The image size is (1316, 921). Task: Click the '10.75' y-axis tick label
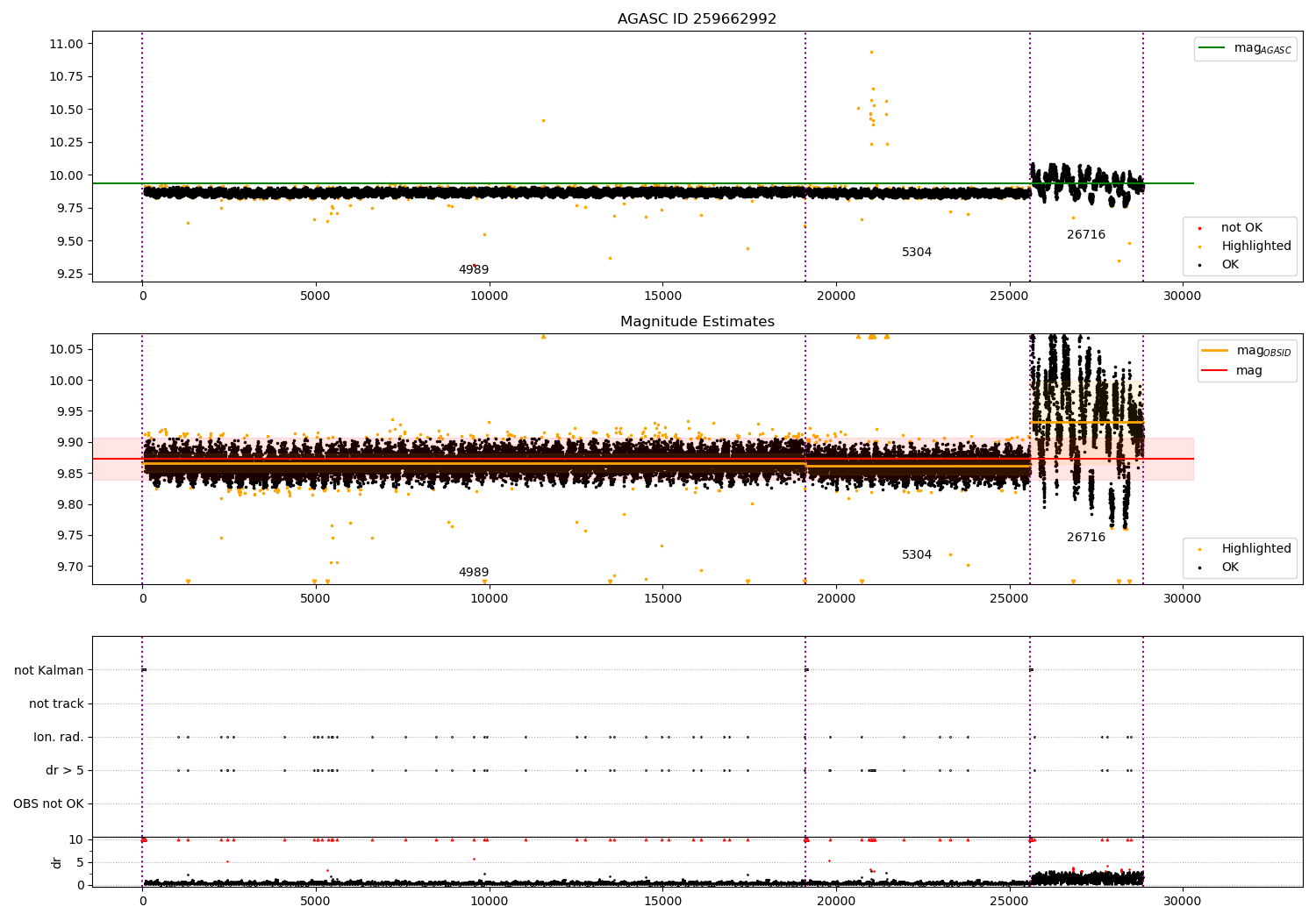point(67,77)
